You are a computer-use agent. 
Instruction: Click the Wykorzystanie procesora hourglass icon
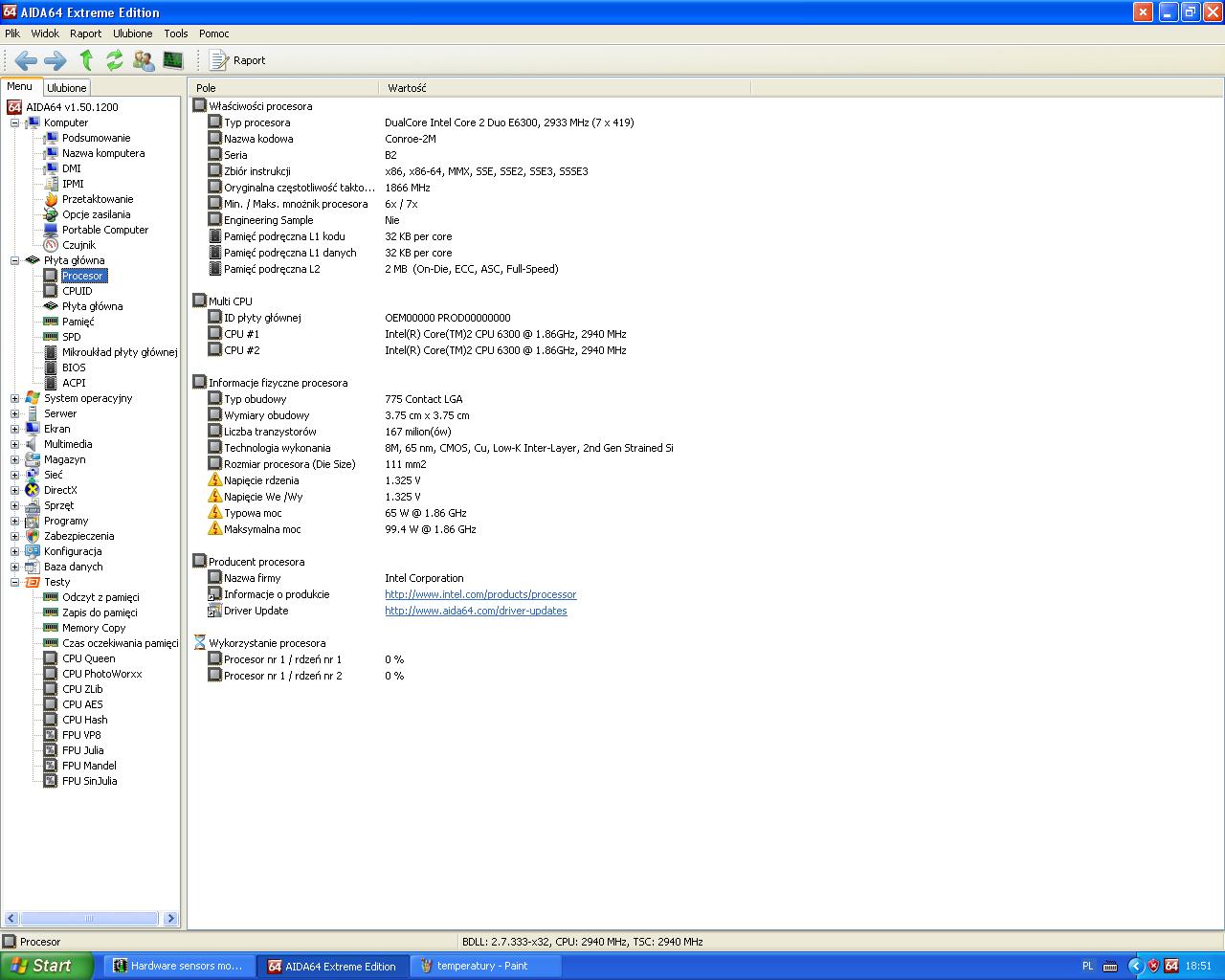(x=200, y=643)
